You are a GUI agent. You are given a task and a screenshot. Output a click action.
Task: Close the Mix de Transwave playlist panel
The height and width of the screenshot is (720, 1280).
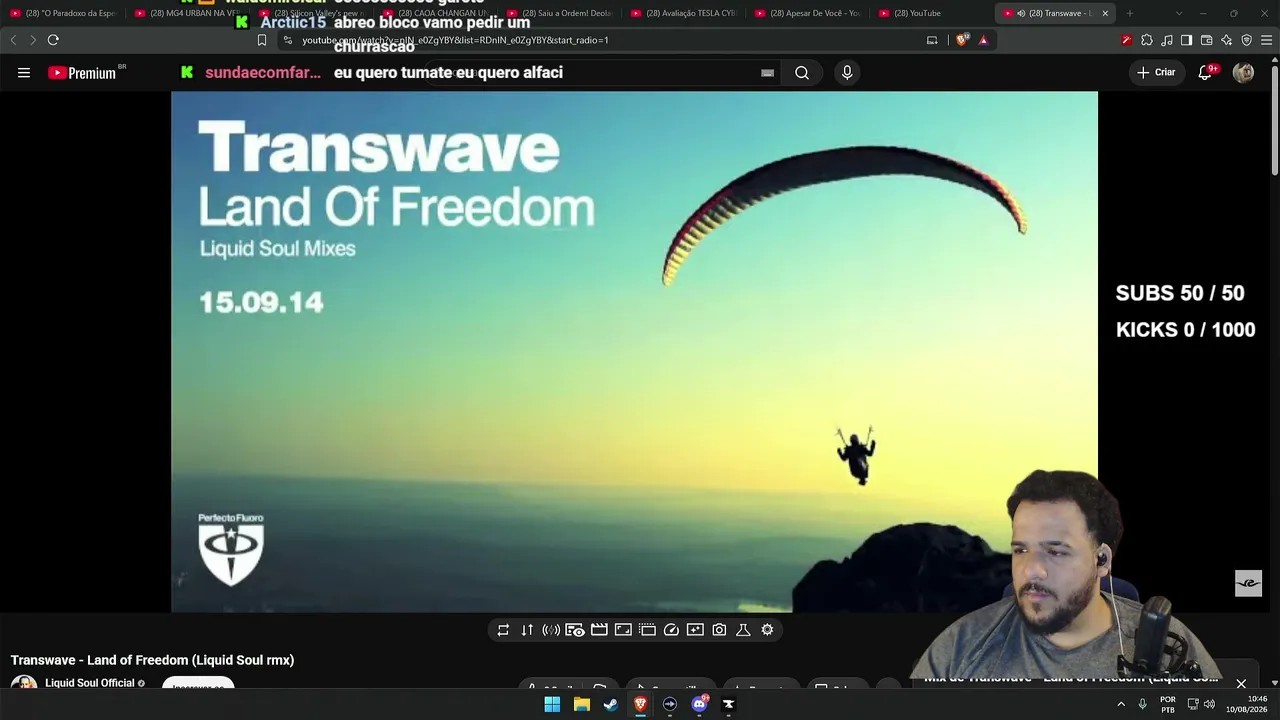(x=1241, y=684)
